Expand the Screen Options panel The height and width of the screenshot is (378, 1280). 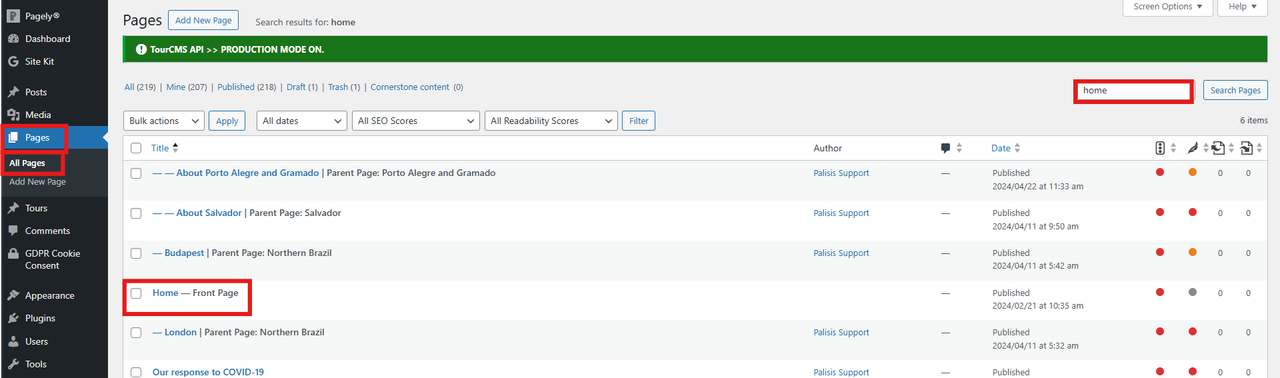click(1168, 7)
